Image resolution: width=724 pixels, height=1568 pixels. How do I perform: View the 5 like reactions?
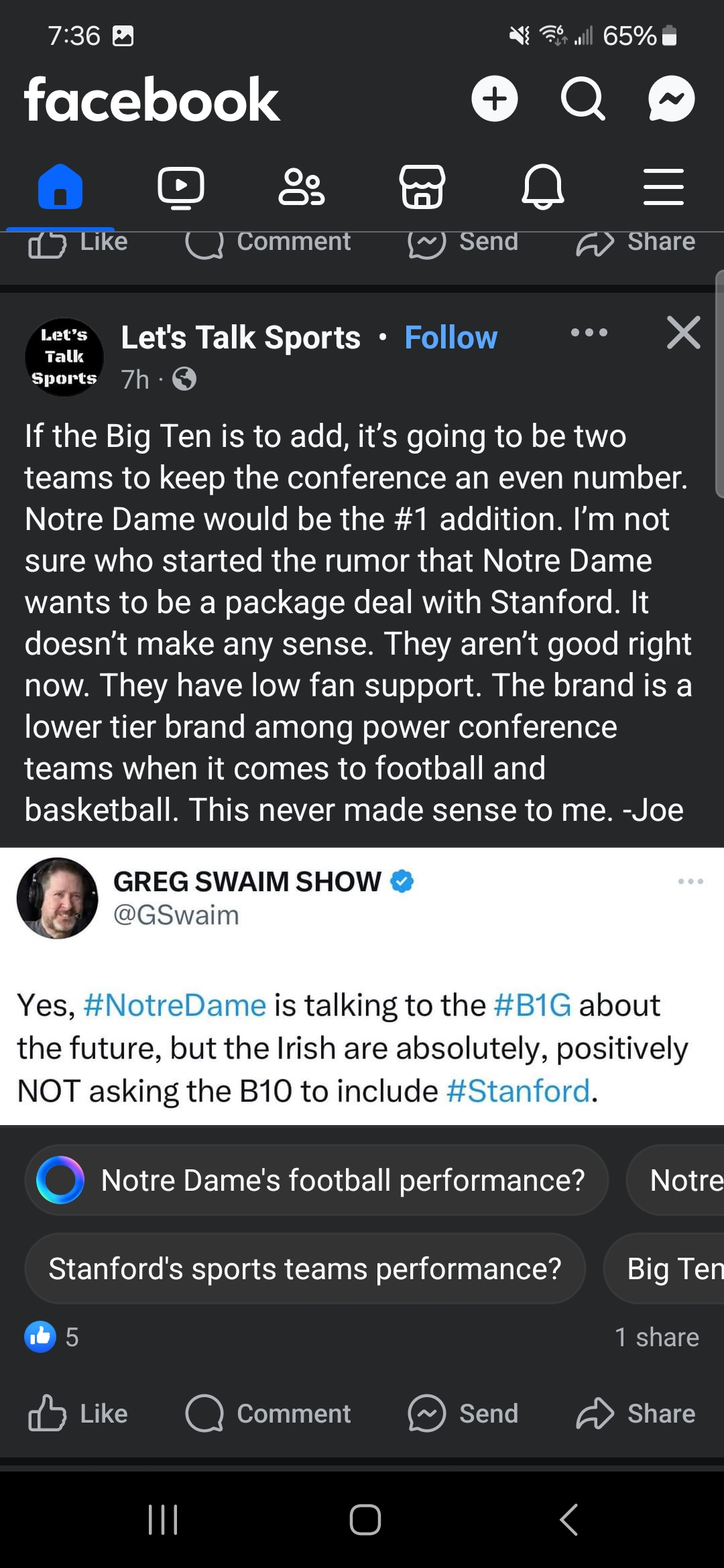52,1337
